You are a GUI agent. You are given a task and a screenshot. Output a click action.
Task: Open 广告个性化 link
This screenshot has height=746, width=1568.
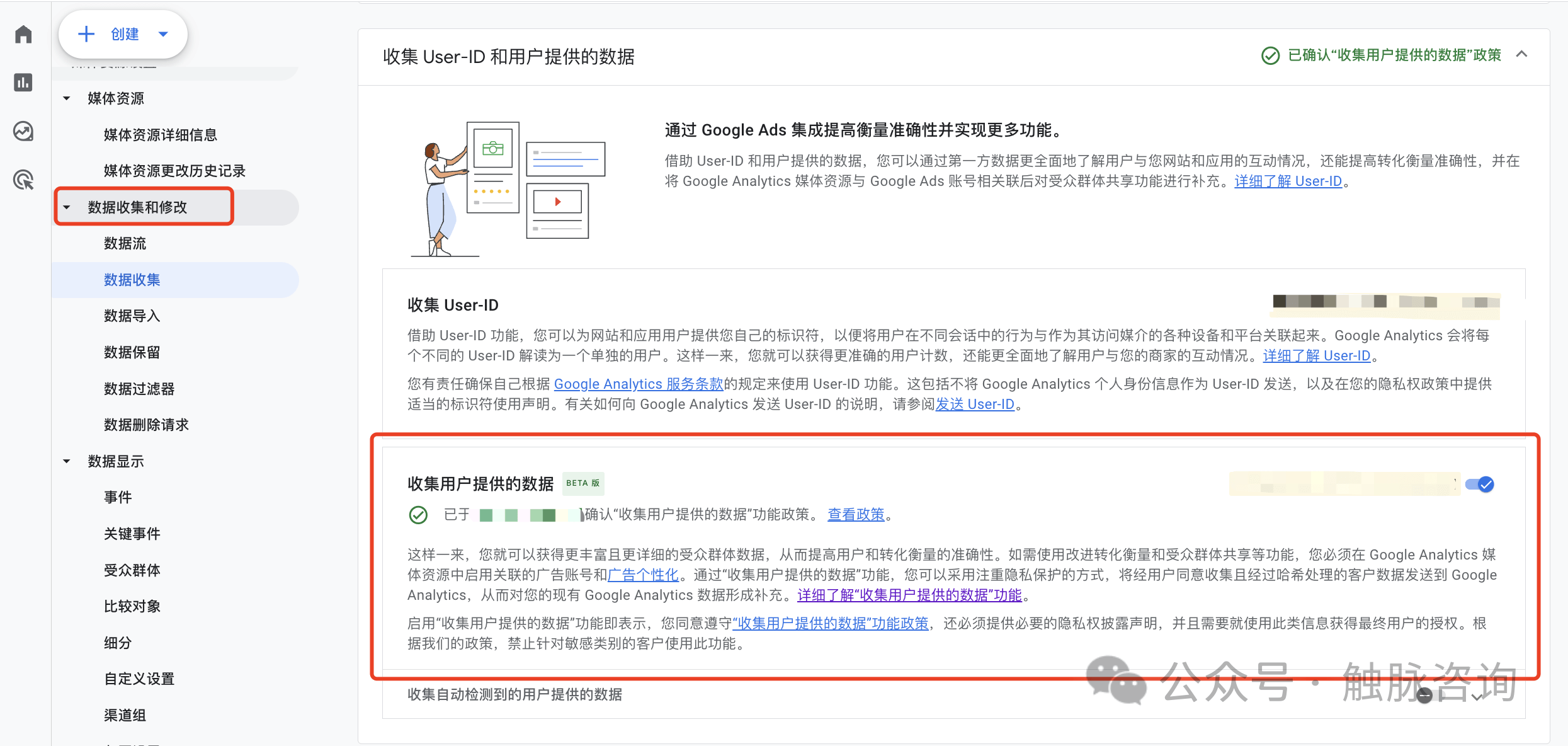(x=643, y=575)
